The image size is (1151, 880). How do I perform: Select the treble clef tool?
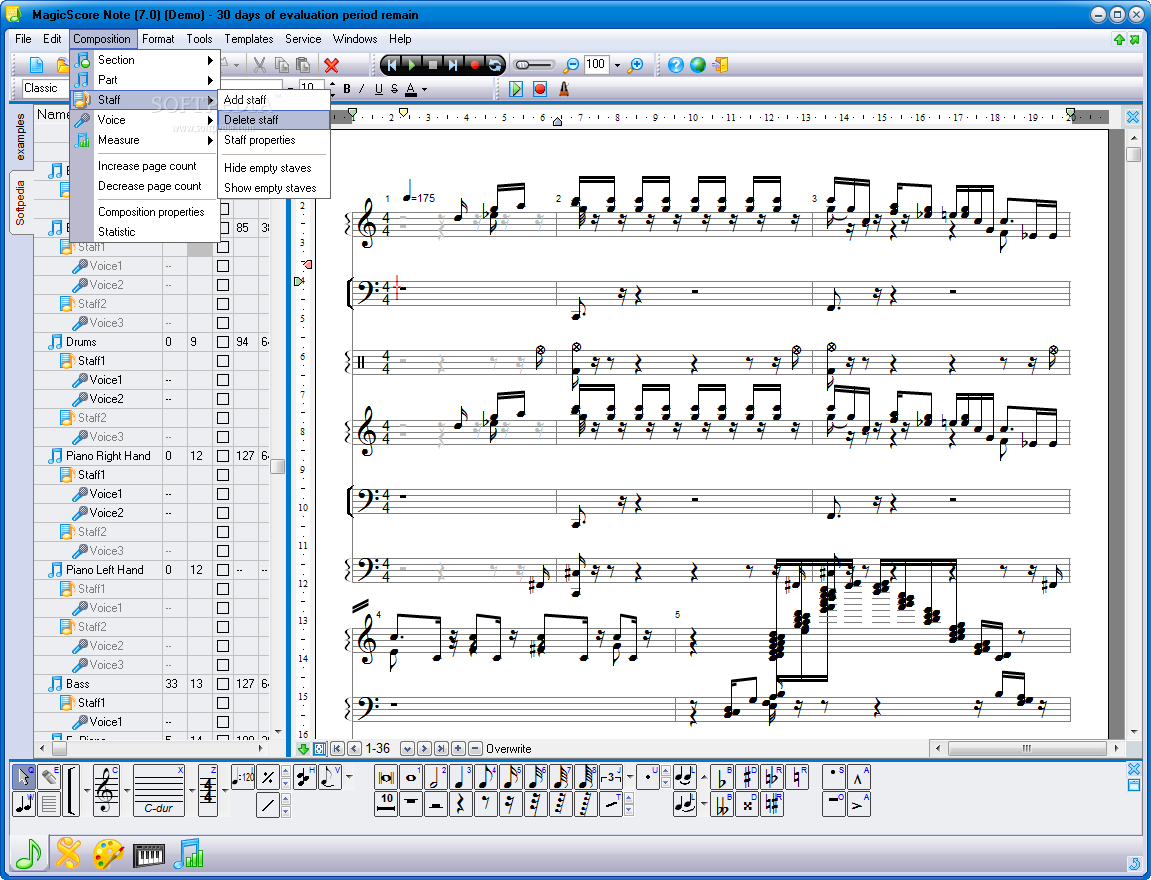click(106, 790)
